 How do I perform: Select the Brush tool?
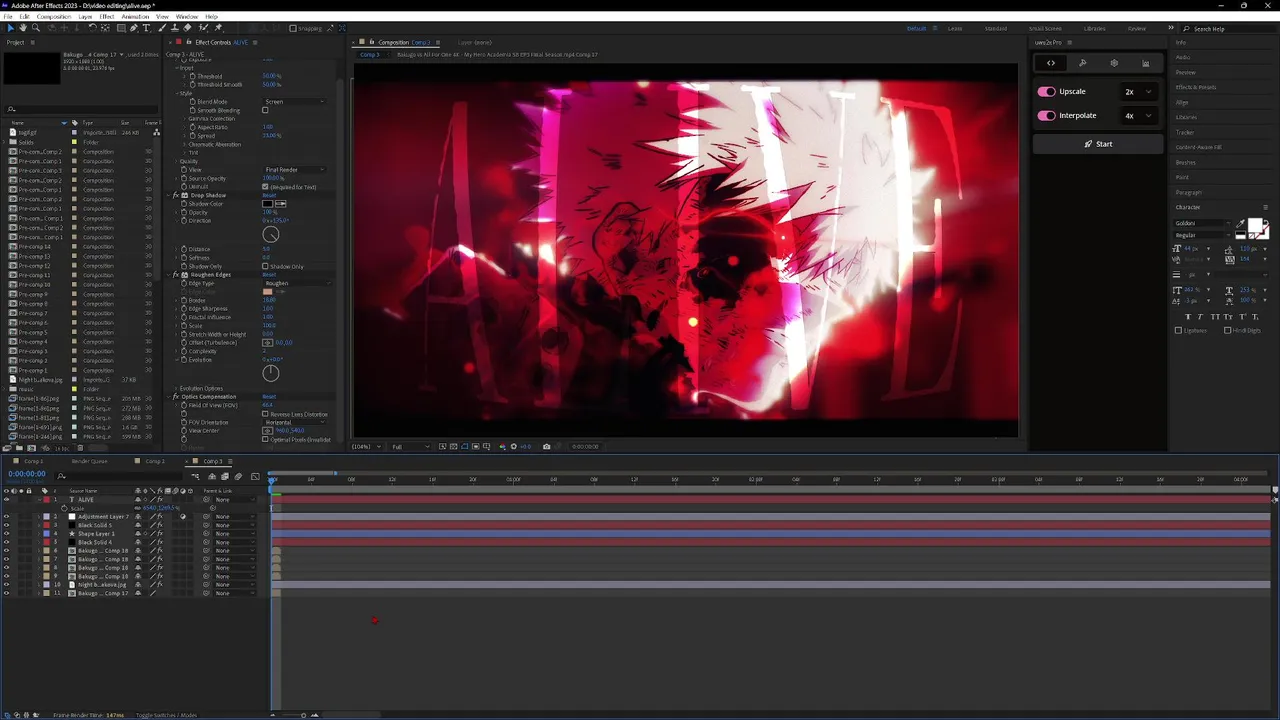click(x=162, y=28)
